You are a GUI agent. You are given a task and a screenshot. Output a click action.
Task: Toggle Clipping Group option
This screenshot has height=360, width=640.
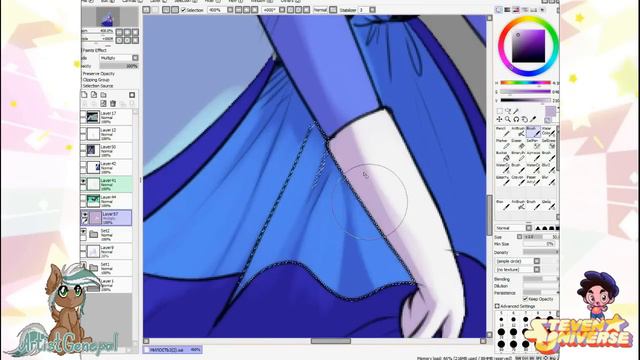(x=96, y=80)
